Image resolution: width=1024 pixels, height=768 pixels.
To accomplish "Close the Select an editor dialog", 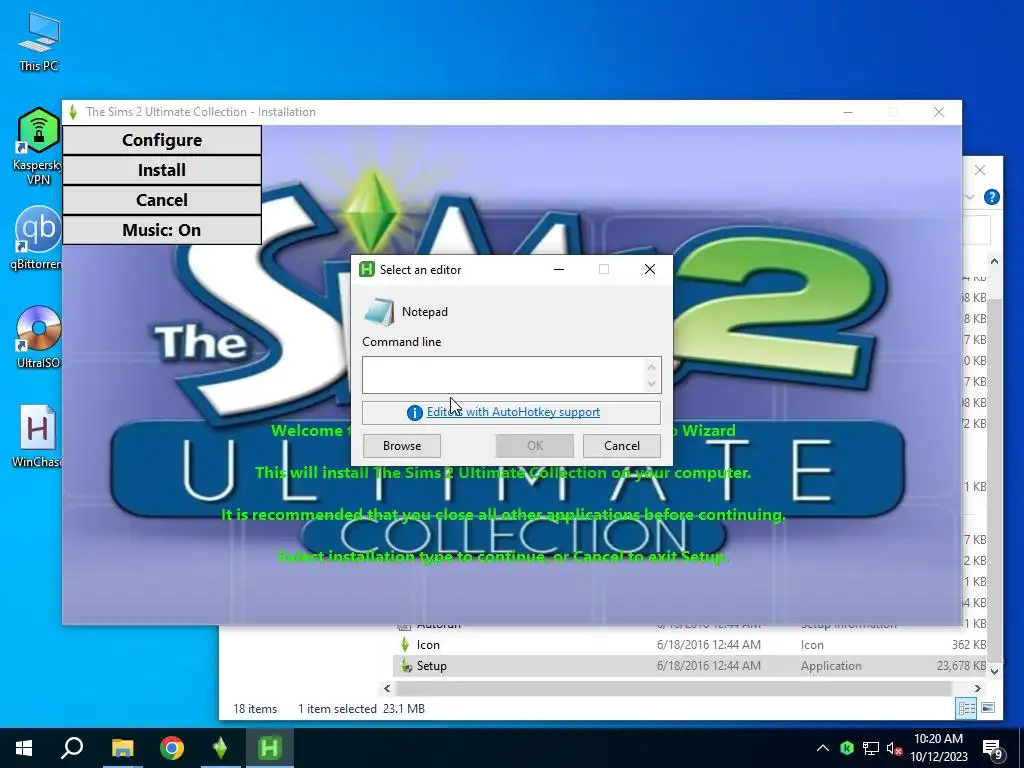I will pos(650,269).
